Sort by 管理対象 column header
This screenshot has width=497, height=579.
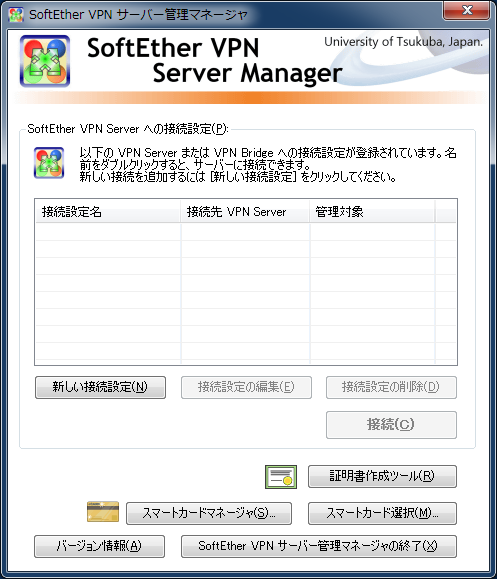click(x=373, y=212)
